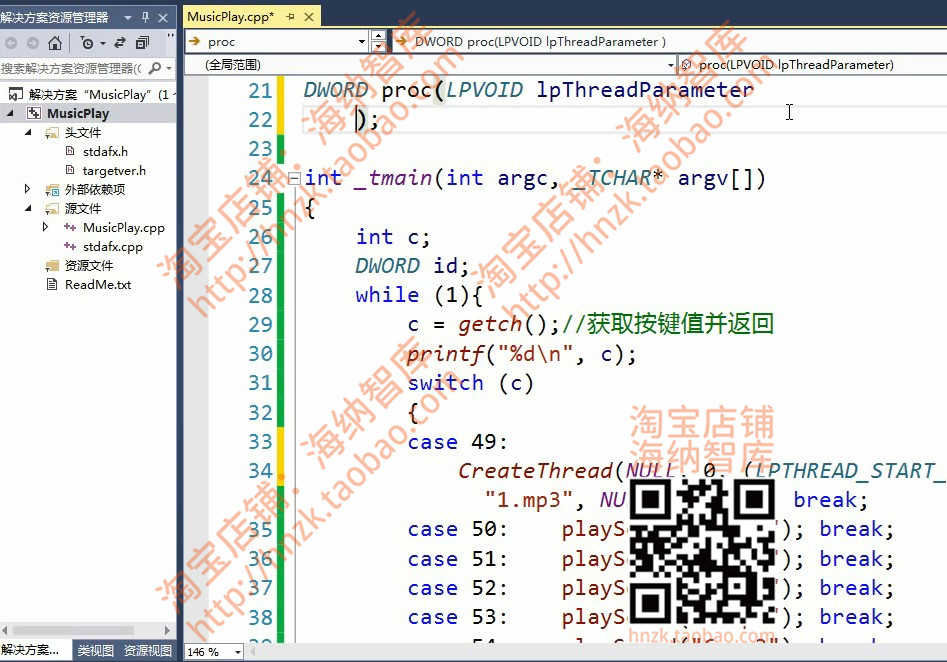
Task: Click the project icon beside MusicPlay project
Action: 34,114
